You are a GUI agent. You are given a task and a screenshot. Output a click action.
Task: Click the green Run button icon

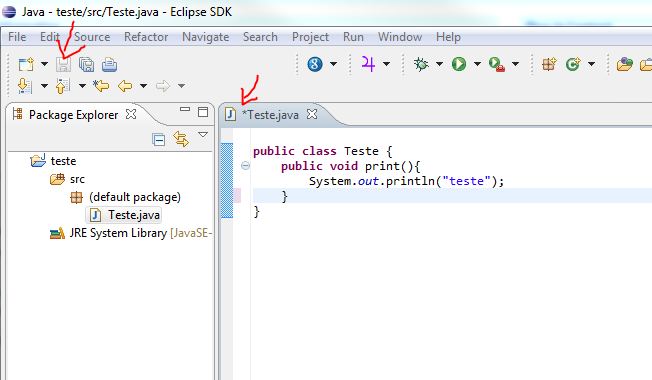click(459, 64)
